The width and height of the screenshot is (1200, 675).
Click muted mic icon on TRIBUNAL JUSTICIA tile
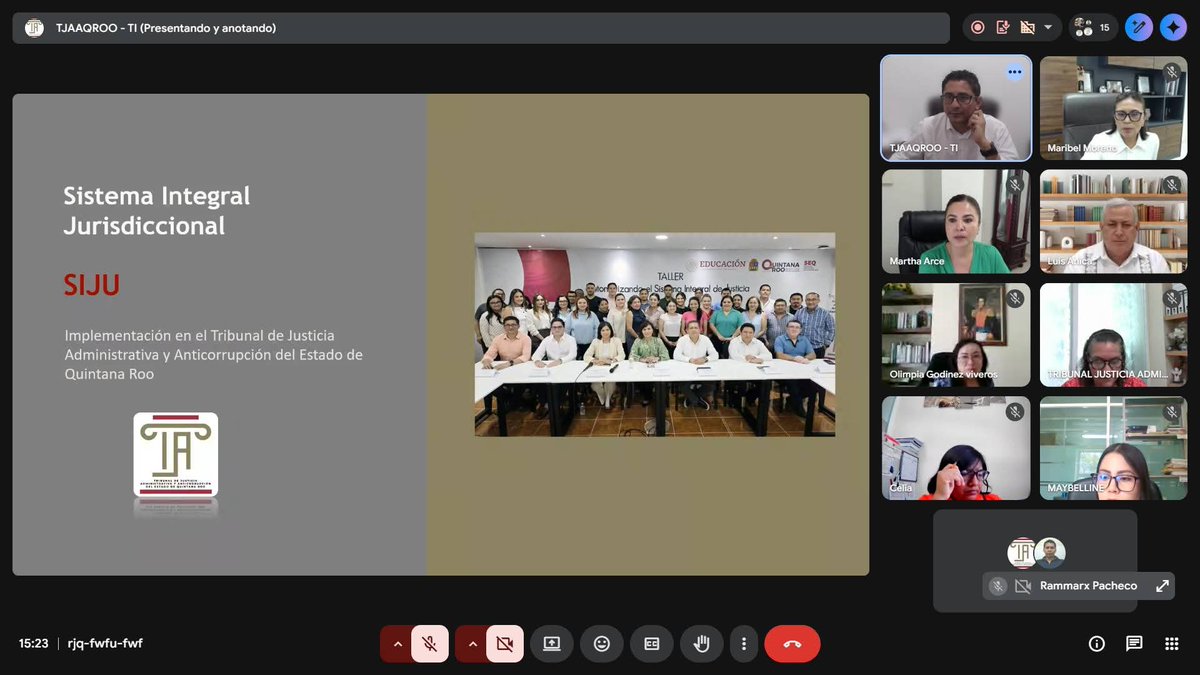point(1172,299)
